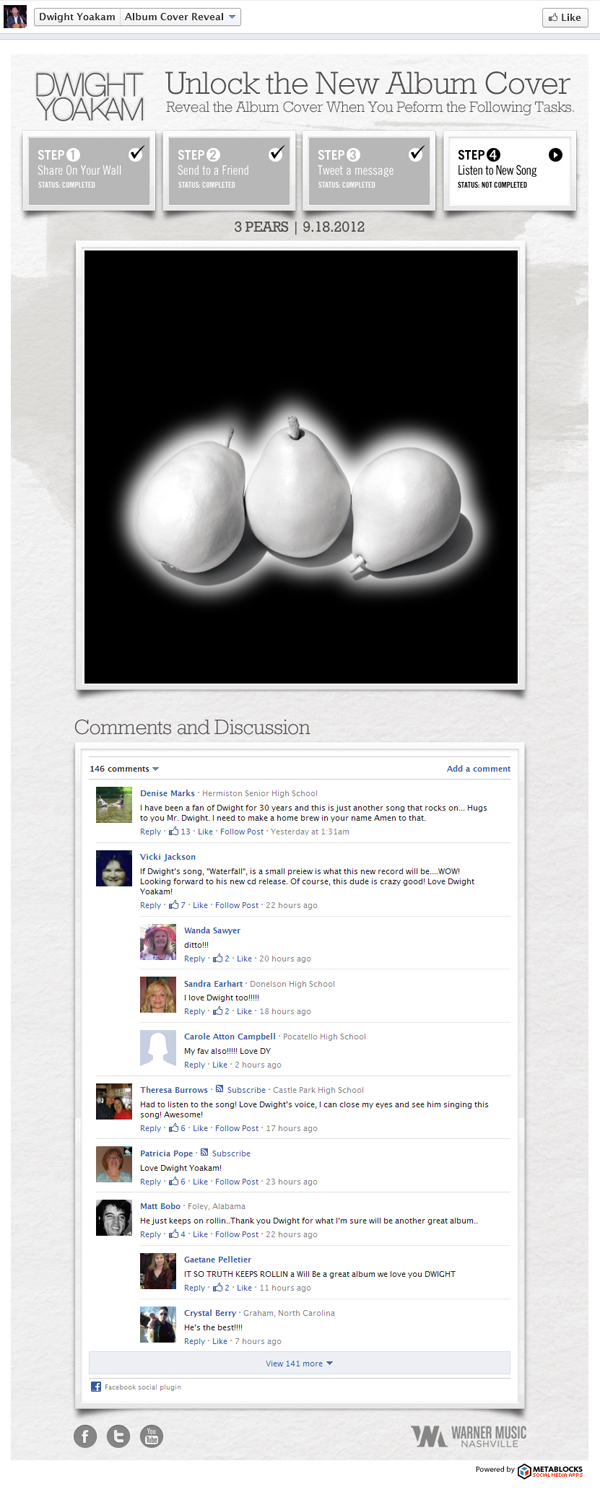Click Dwight Yoakam page name button
600x1492 pixels.
coord(77,17)
